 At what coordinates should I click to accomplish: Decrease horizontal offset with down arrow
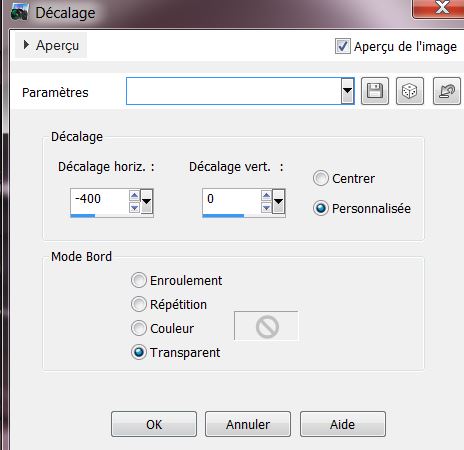click(134, 208)
